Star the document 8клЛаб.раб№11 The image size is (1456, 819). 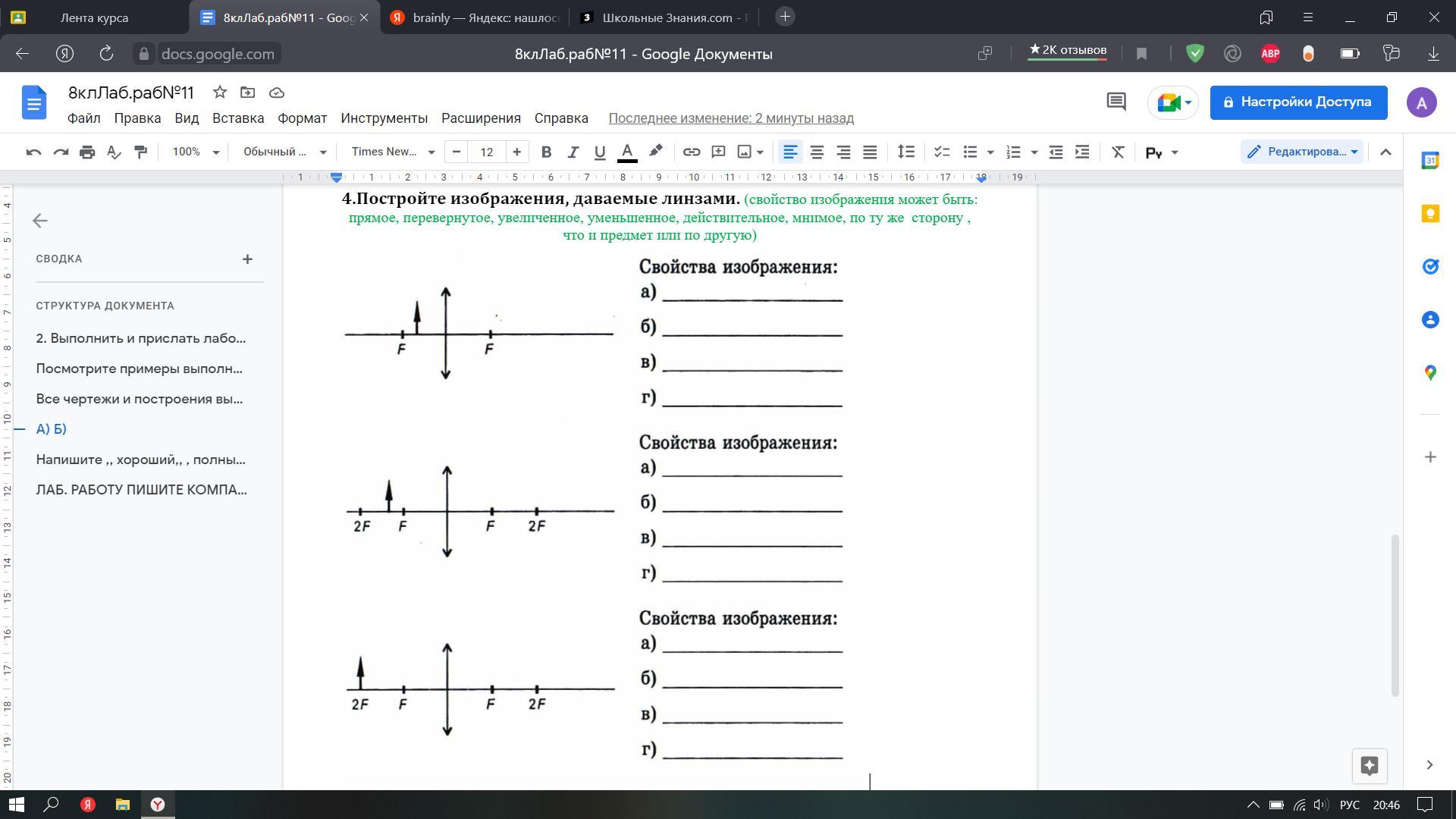pyautogui.click(x=220, y=93)
